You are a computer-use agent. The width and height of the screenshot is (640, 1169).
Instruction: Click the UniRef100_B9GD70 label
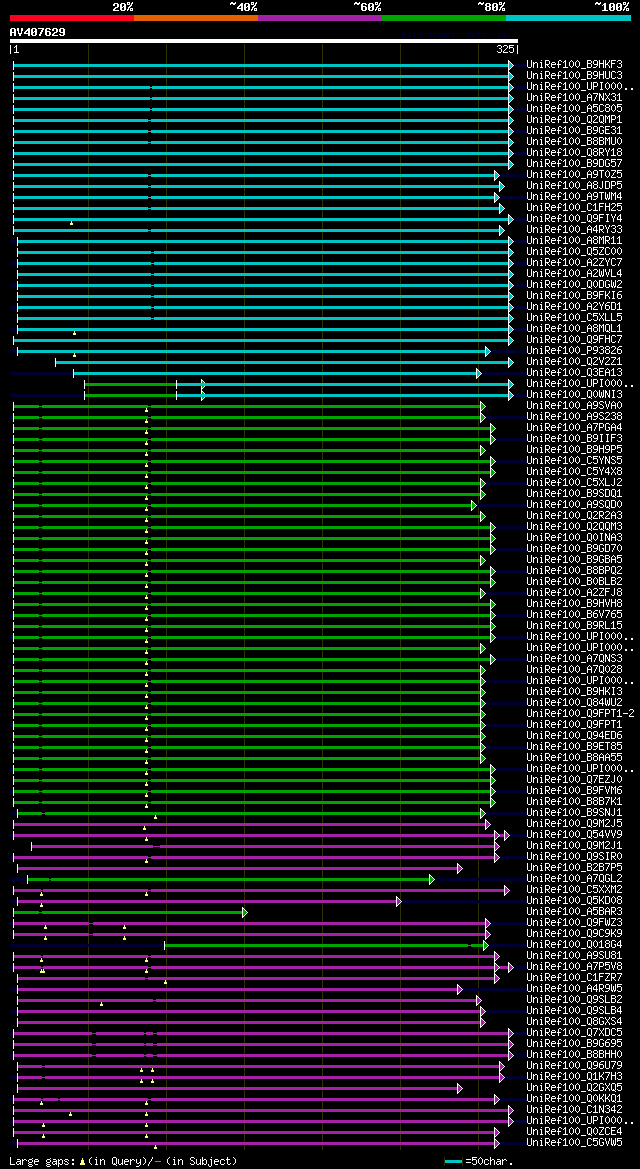click(574, 549)
